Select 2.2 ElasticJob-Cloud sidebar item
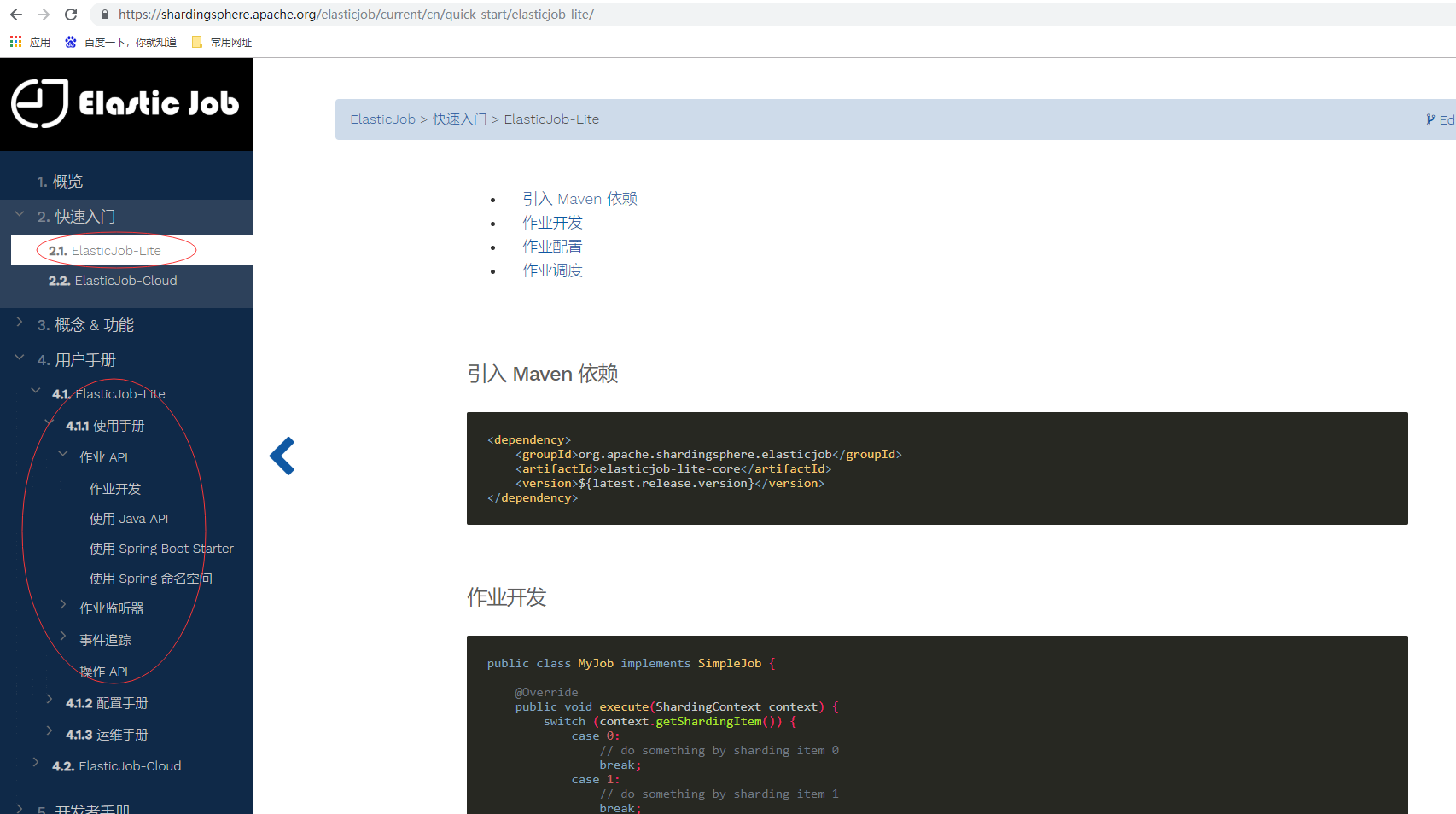Viewport: 1456px width, 814px height. pos(113,281)
